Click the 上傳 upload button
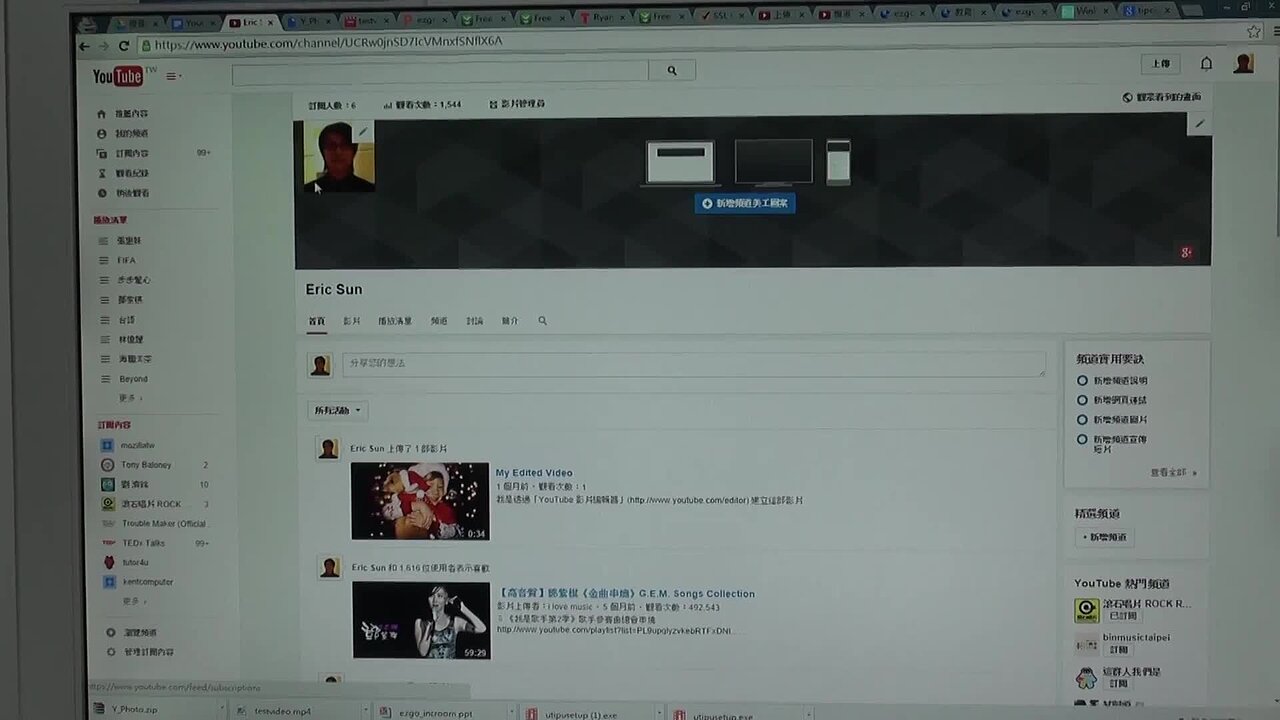This screenshot has width=1280, height=720. pyautogui.click(x=1160, y=64)
